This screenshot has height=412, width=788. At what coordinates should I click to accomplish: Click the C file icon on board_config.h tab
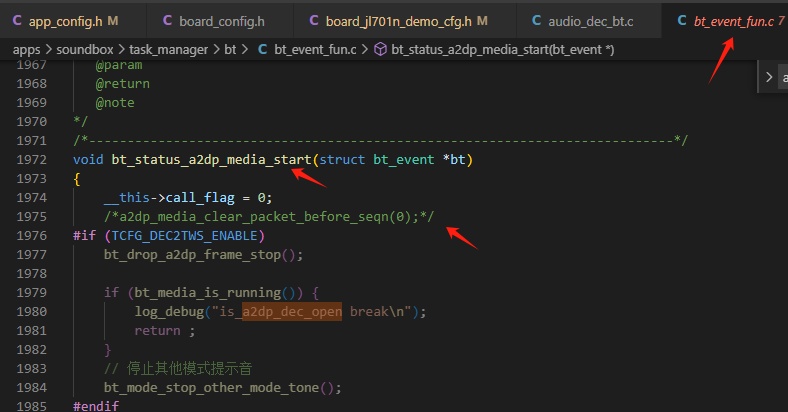click(x=167, y=21)
